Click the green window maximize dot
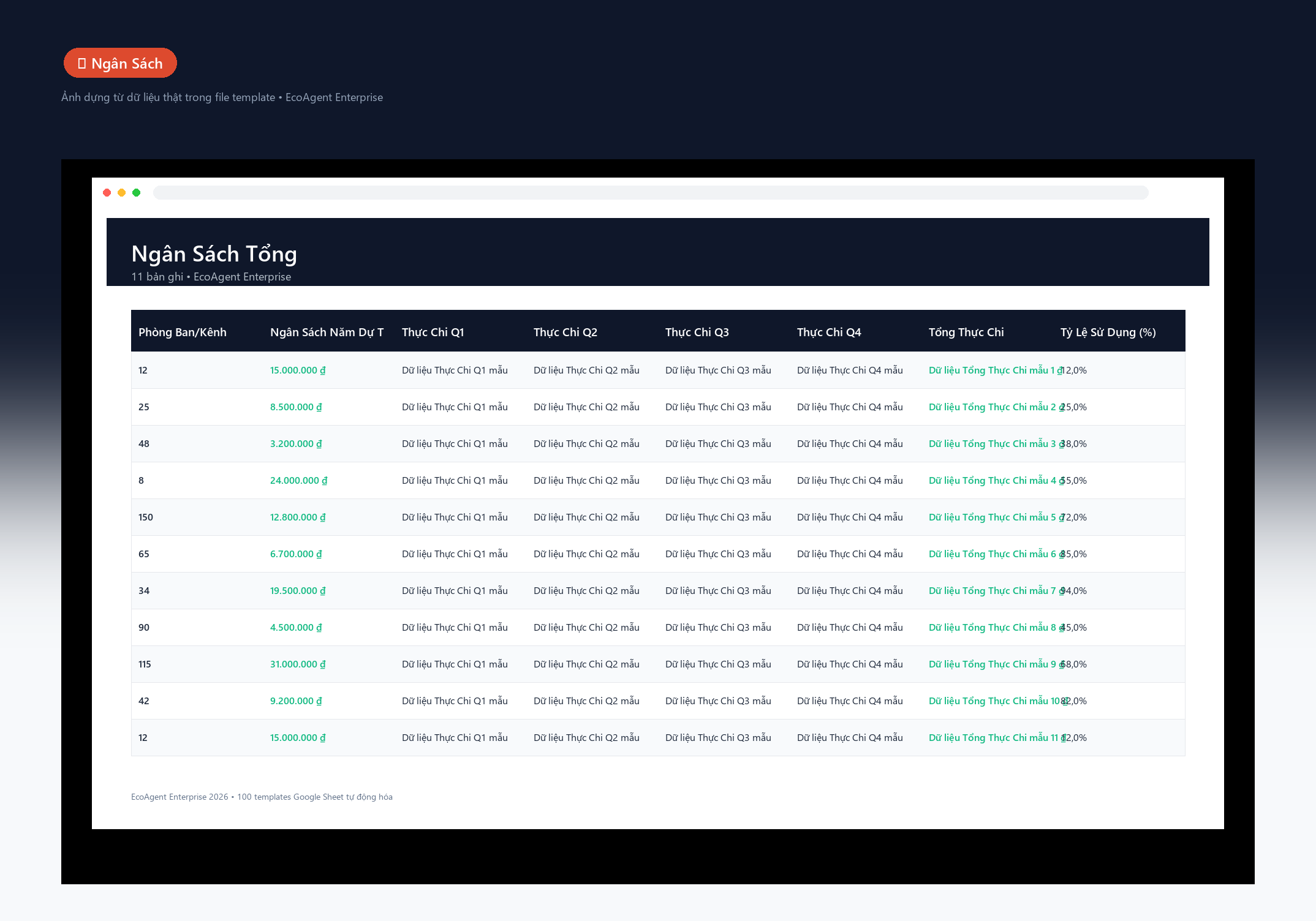Screen dimensions: 1316x921 coord(137,193)
